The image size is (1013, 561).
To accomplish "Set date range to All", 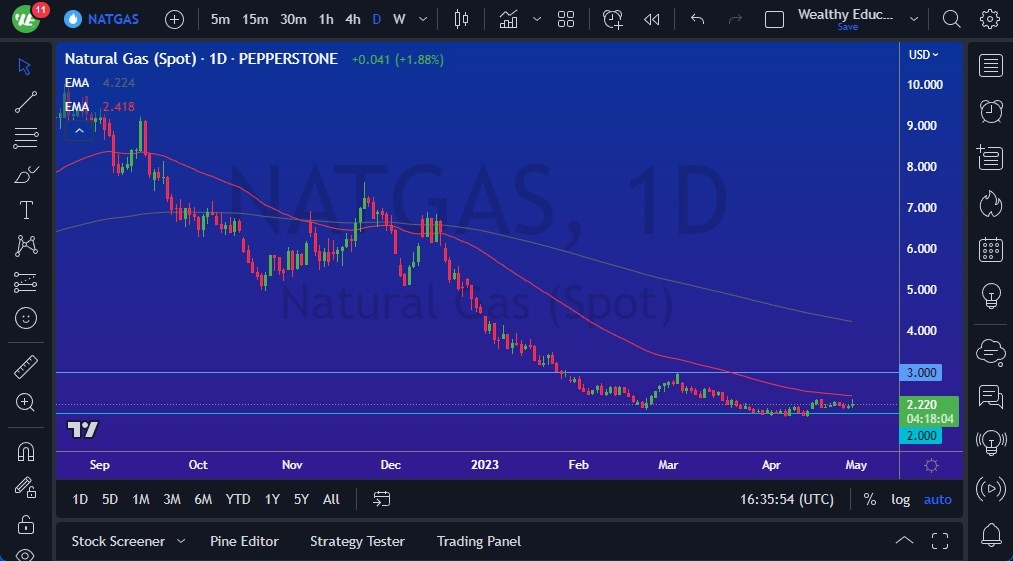I will coord(331,499).
